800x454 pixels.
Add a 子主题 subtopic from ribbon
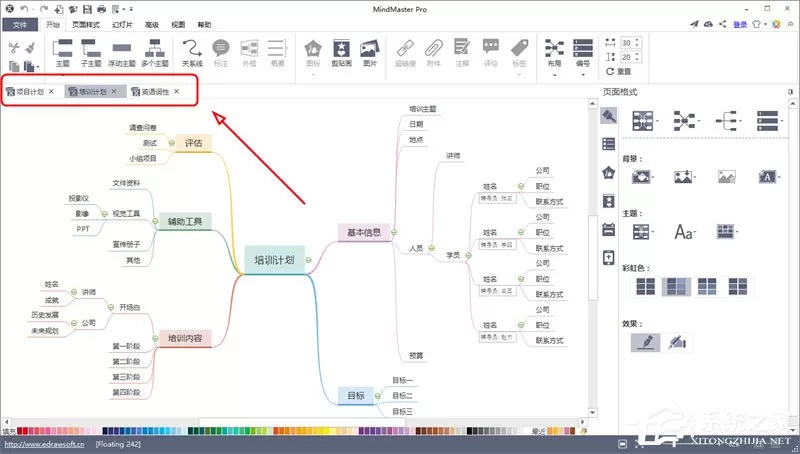click(91, 53)
